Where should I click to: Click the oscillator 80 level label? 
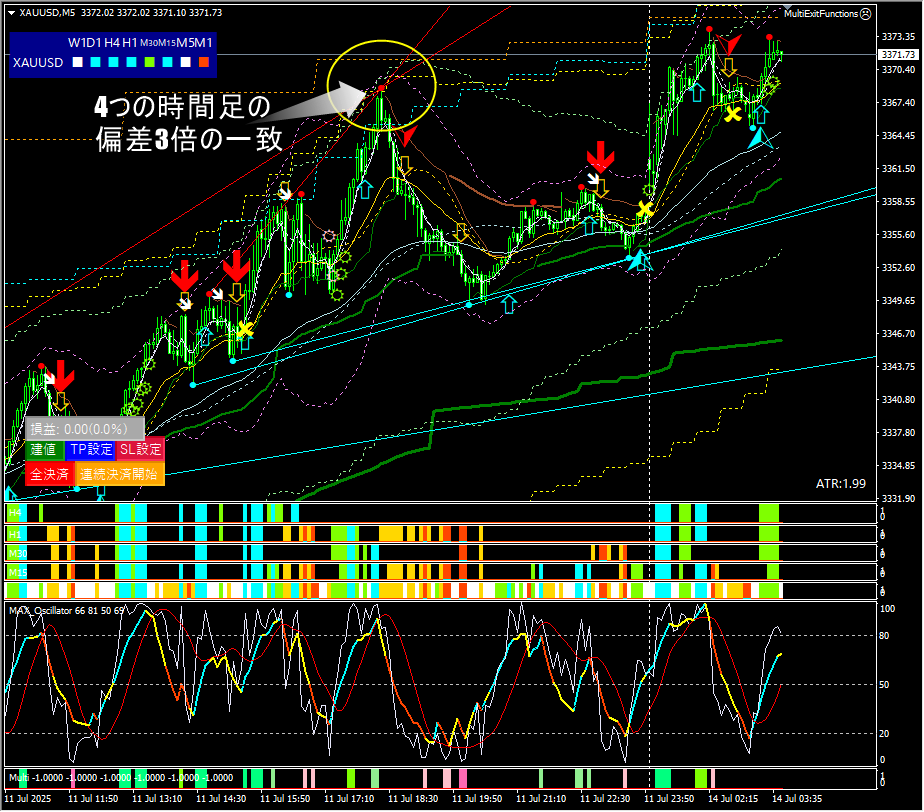pos(884,636)
